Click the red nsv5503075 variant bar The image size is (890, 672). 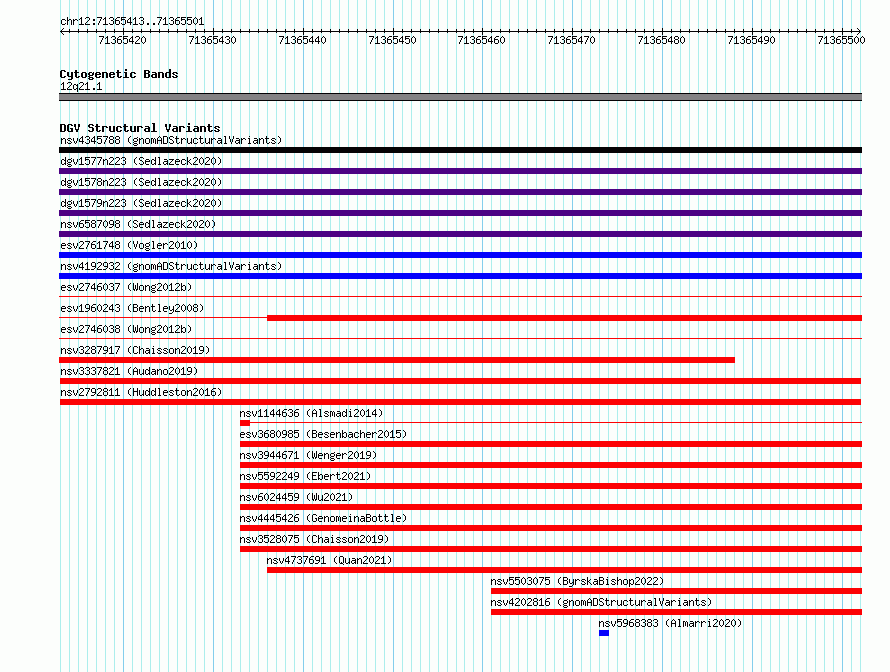677,591
